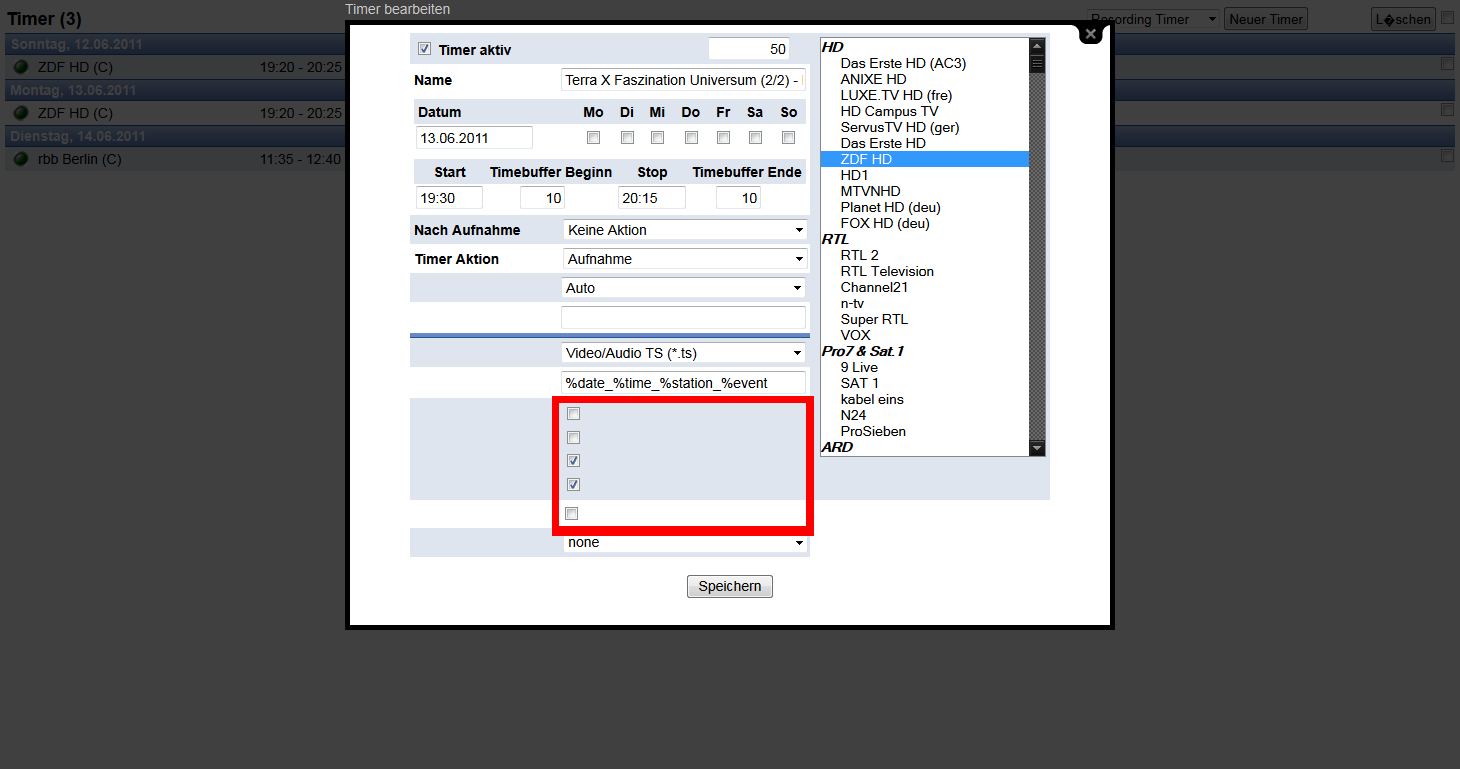
Task: Click green status icon of rbb Berlin timer
Action: click(x=21, y=159)
